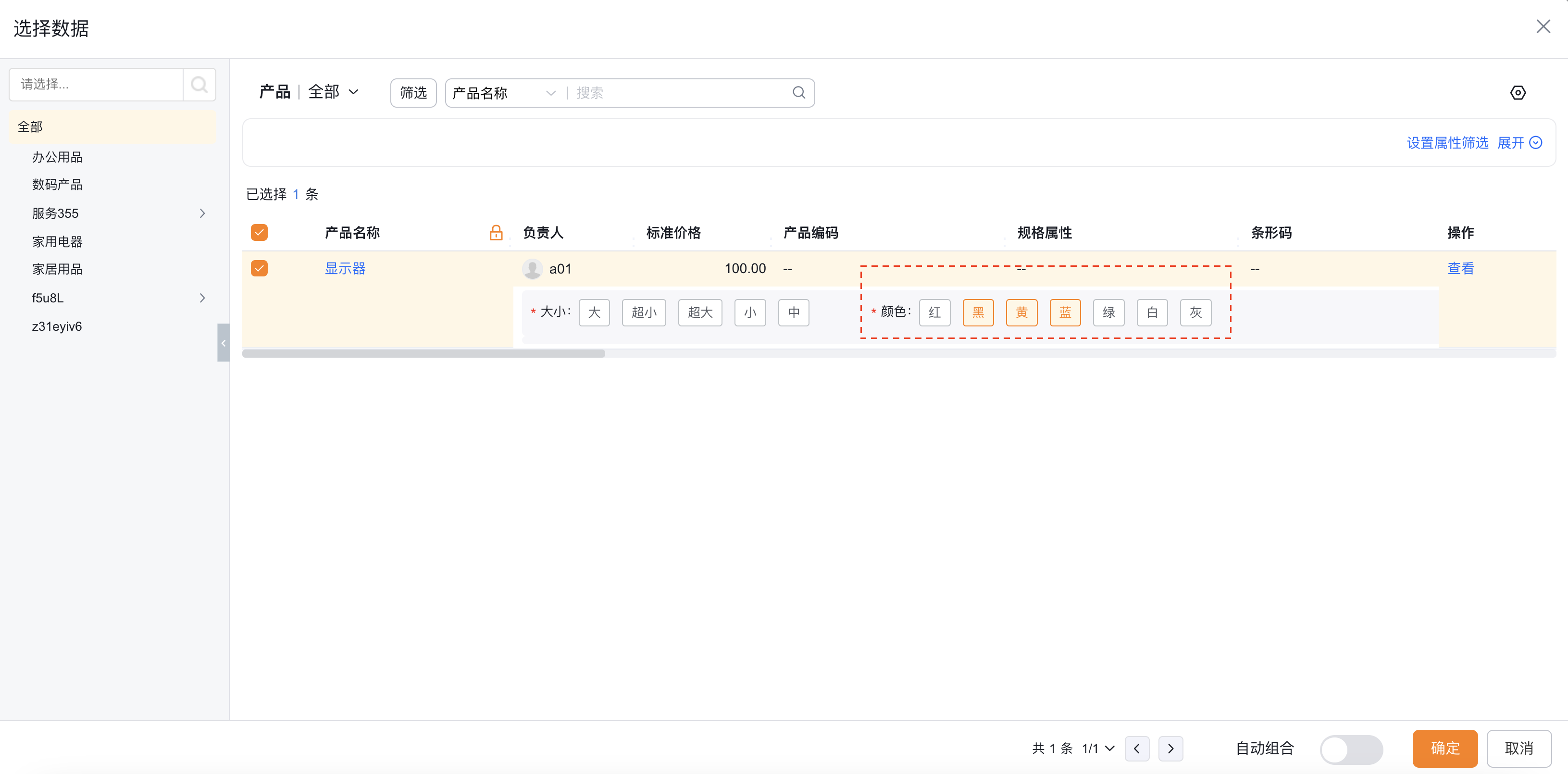Enable the 自动组合 switch

[1351, 749]
